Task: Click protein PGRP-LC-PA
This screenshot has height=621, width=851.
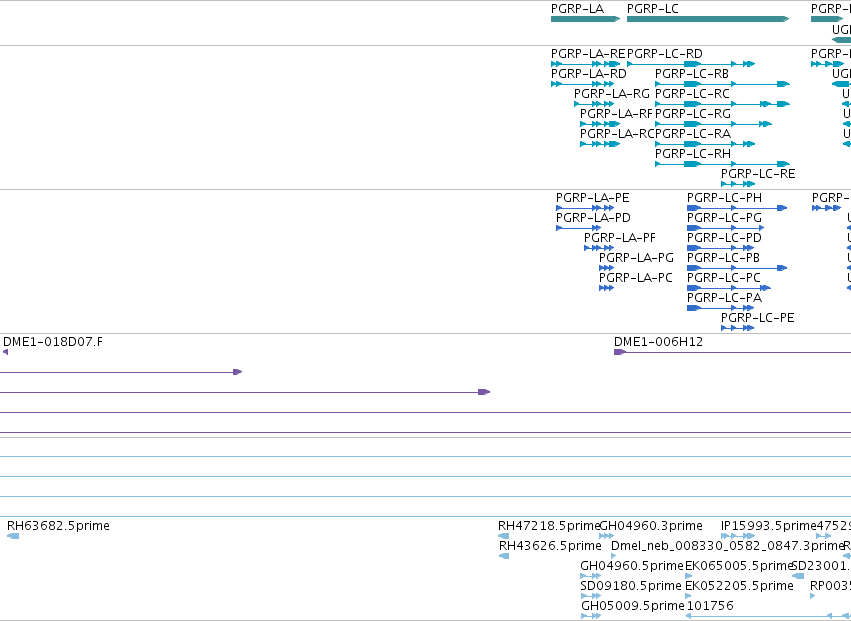Action: coord(721,308)
